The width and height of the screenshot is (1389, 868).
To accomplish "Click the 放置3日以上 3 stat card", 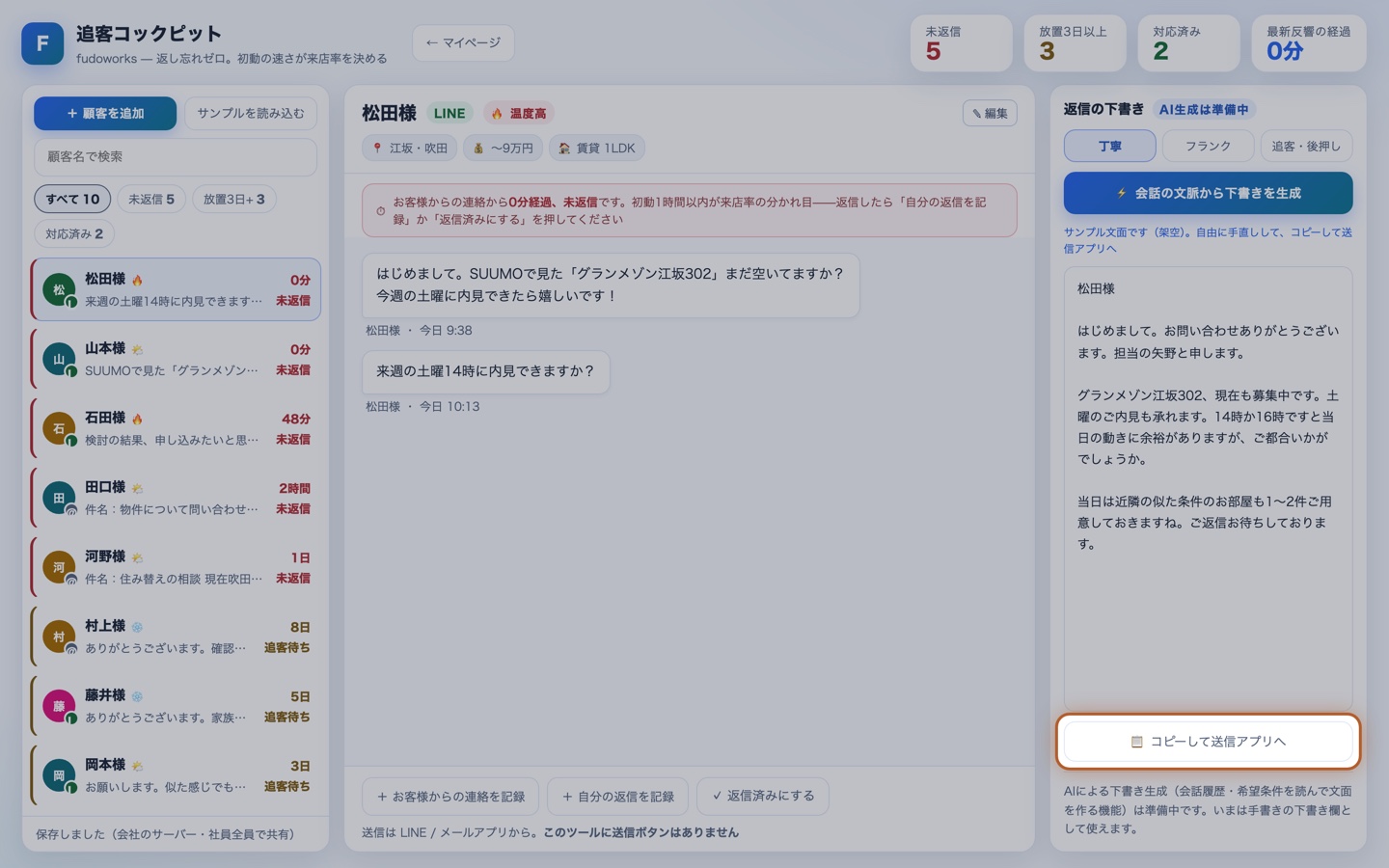I will [x=1075, y=43].
